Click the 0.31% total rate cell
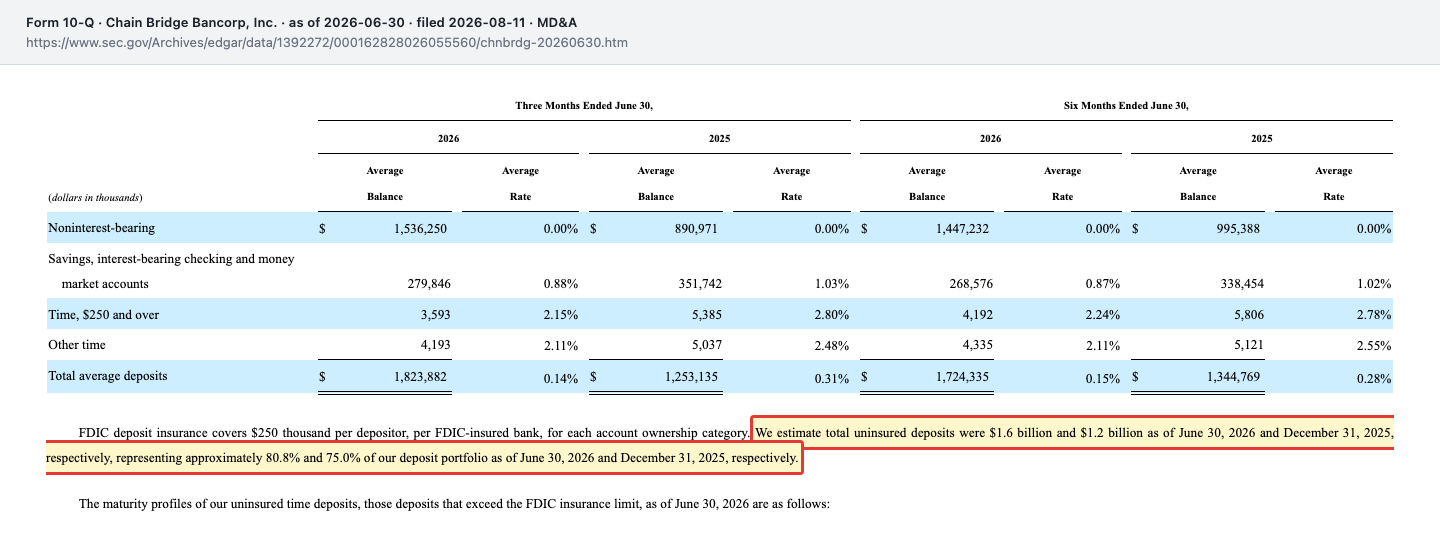 click(x=832, y=379)
